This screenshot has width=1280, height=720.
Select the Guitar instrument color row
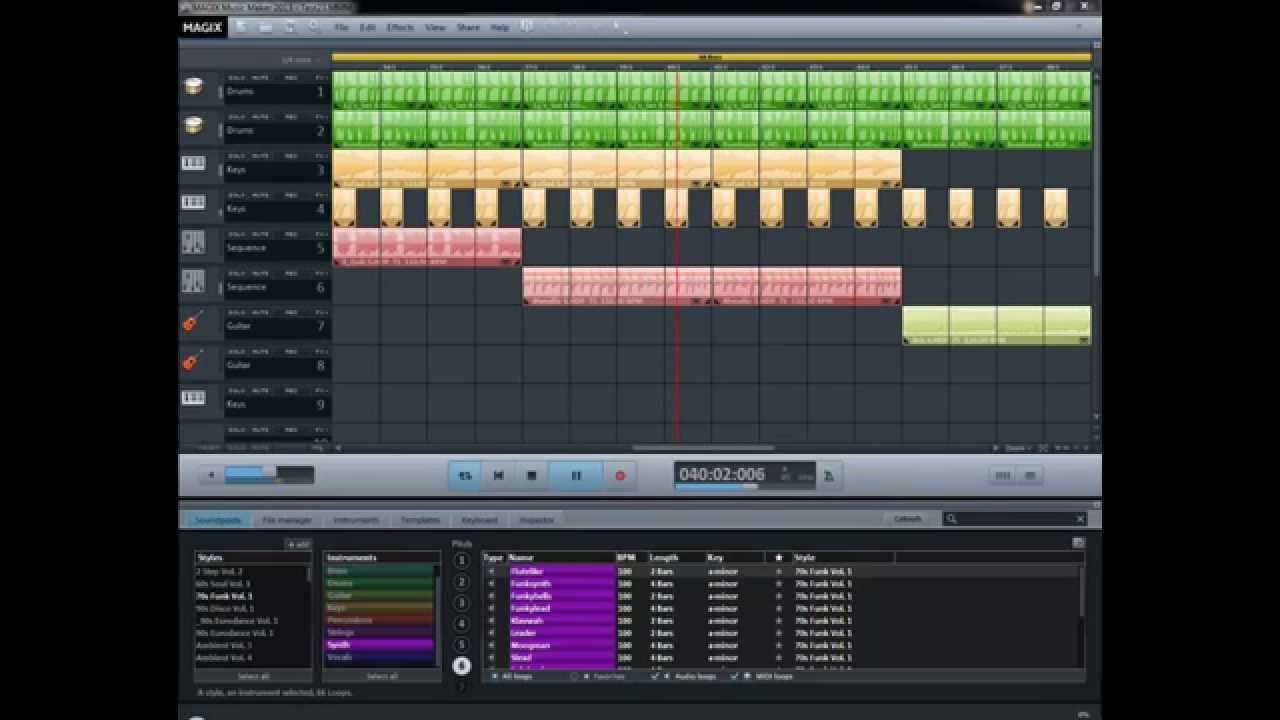[379, 595]
